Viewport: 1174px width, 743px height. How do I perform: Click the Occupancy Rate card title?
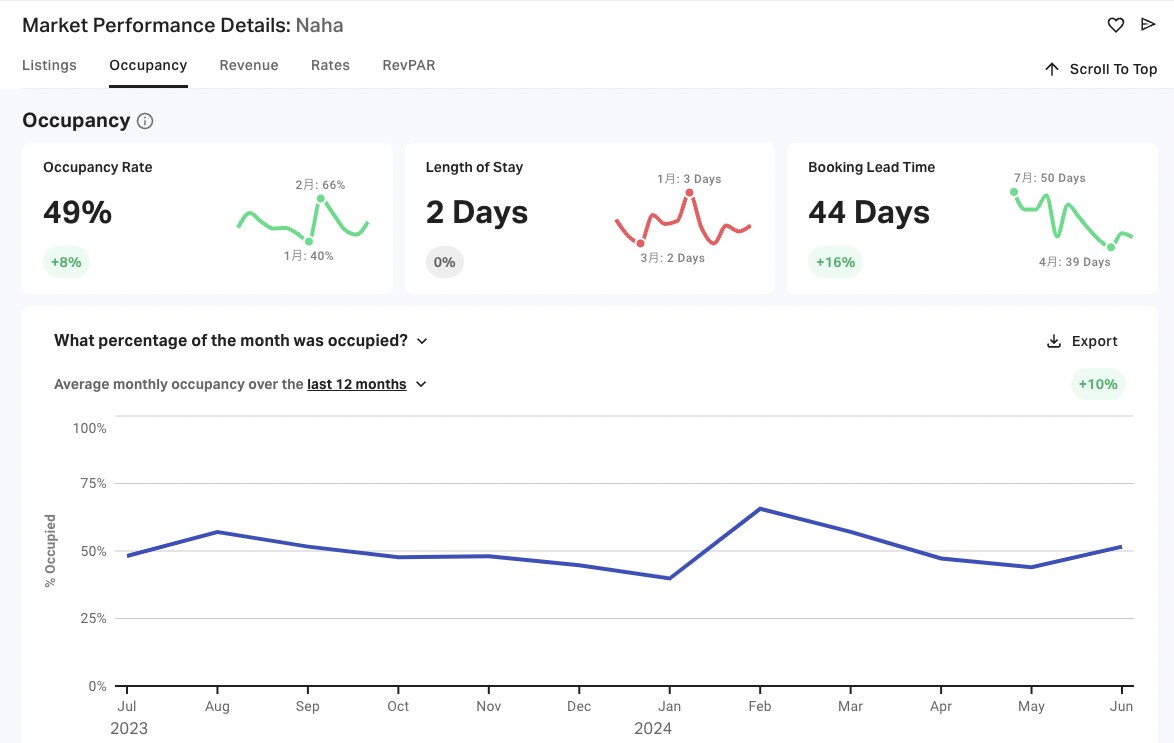[x=98, y=167]
